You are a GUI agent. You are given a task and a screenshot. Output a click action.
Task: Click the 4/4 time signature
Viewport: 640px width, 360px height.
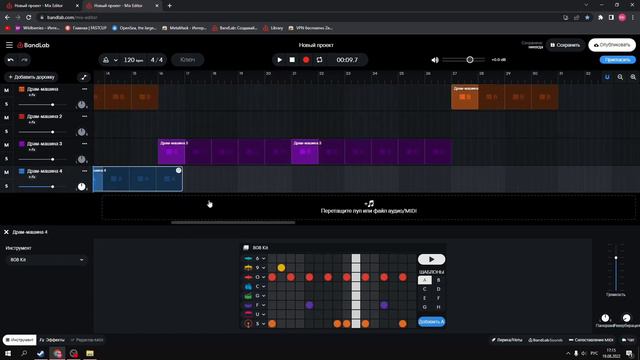tap(157, 60)
